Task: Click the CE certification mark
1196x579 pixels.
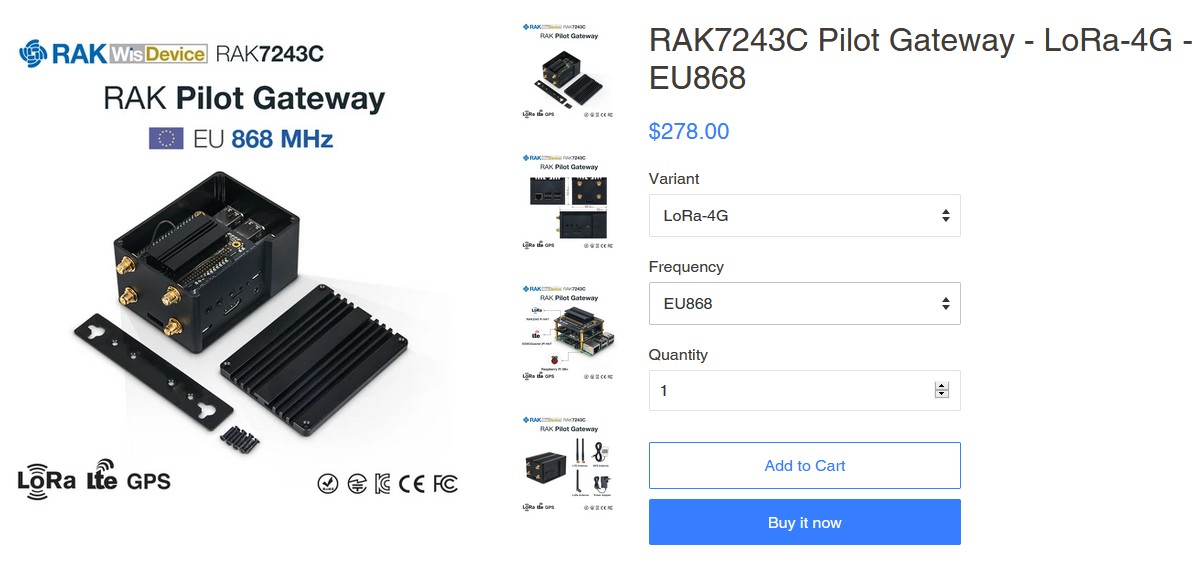Action: point(411,484)
